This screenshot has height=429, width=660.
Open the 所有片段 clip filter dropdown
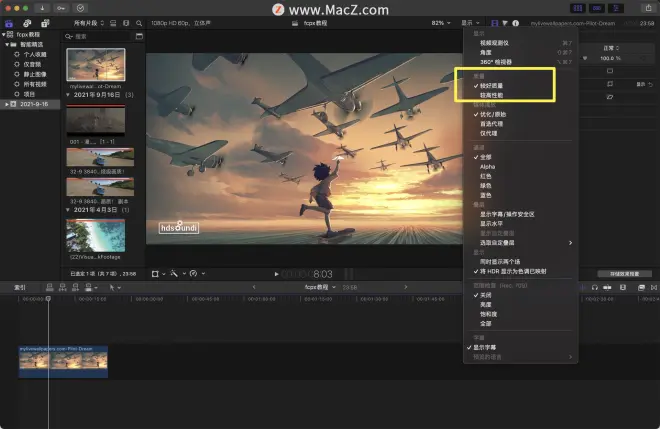coord(89,23)
